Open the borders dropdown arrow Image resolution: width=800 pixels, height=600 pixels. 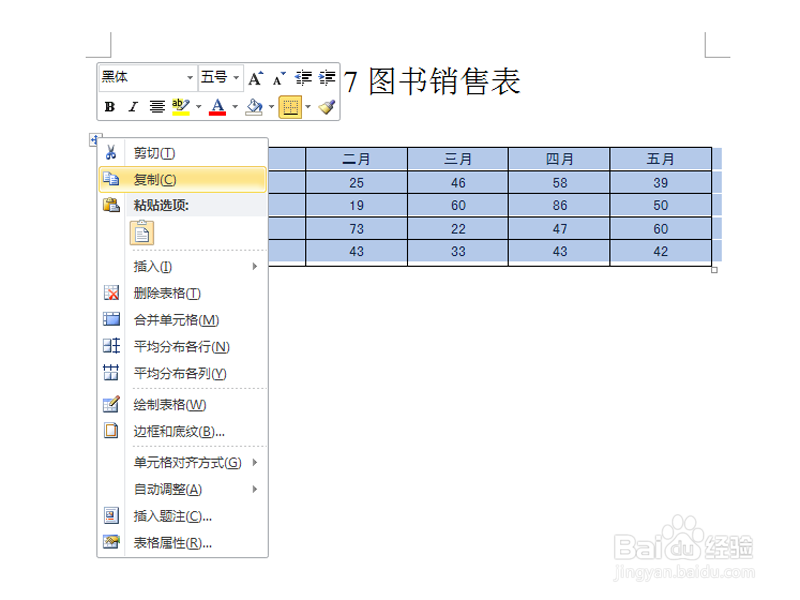pos(308,107)
